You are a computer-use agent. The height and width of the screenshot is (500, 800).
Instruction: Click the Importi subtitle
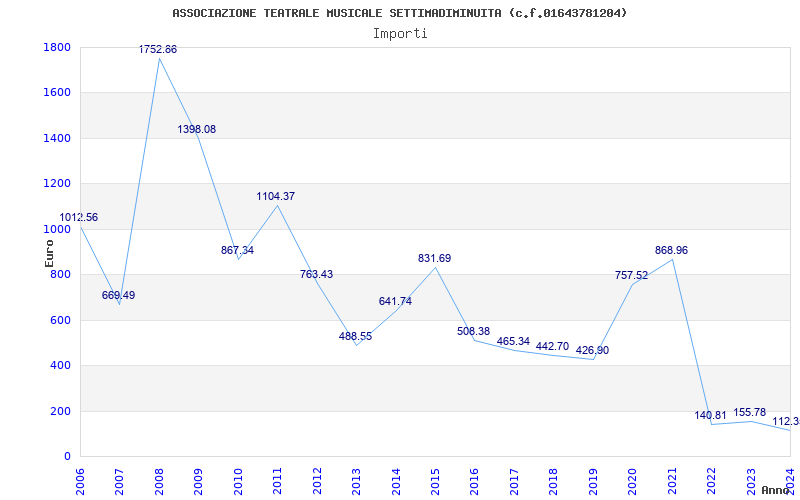click(x=400, y=34)
